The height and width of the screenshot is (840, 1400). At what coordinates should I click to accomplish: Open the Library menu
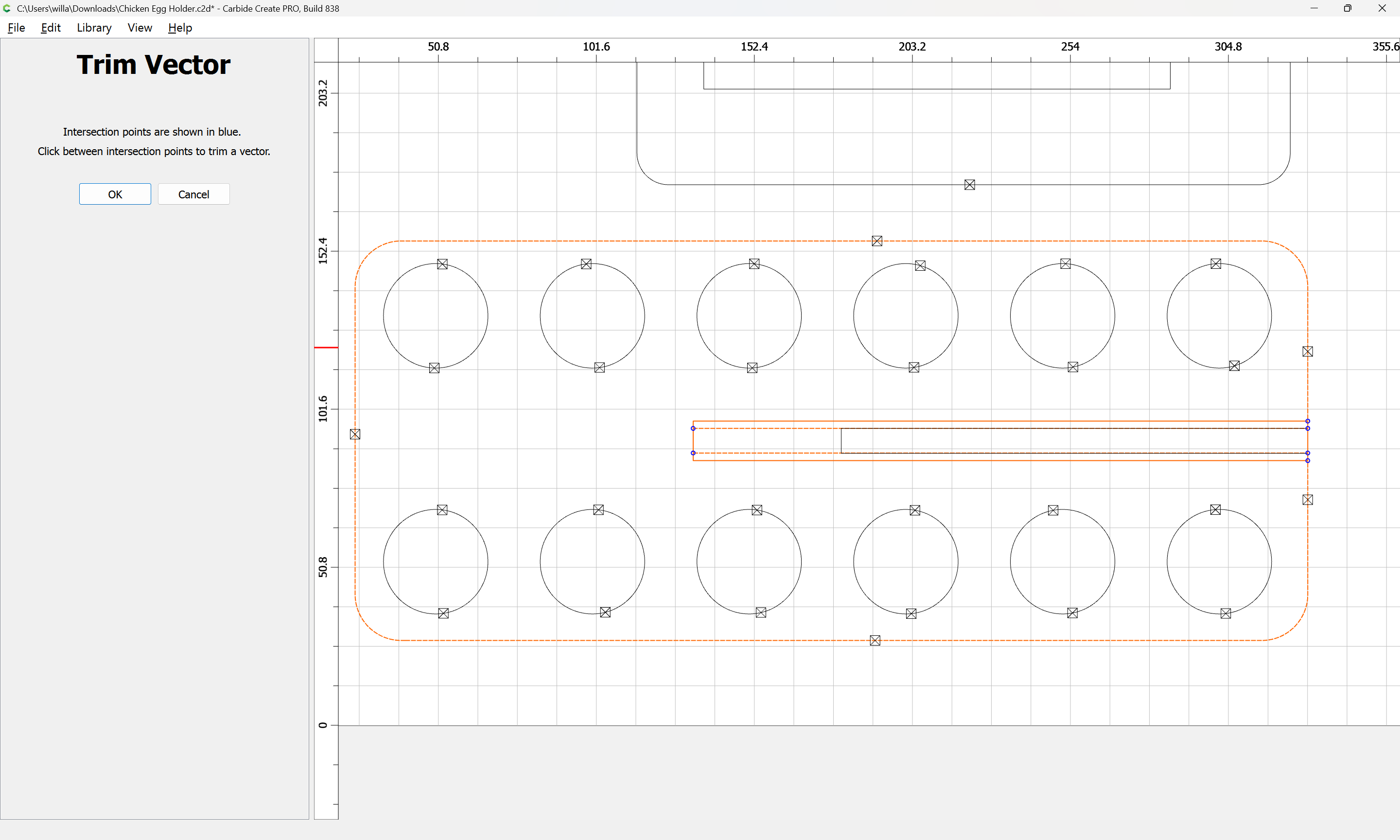pyautogui.click(x=94, y=28)
